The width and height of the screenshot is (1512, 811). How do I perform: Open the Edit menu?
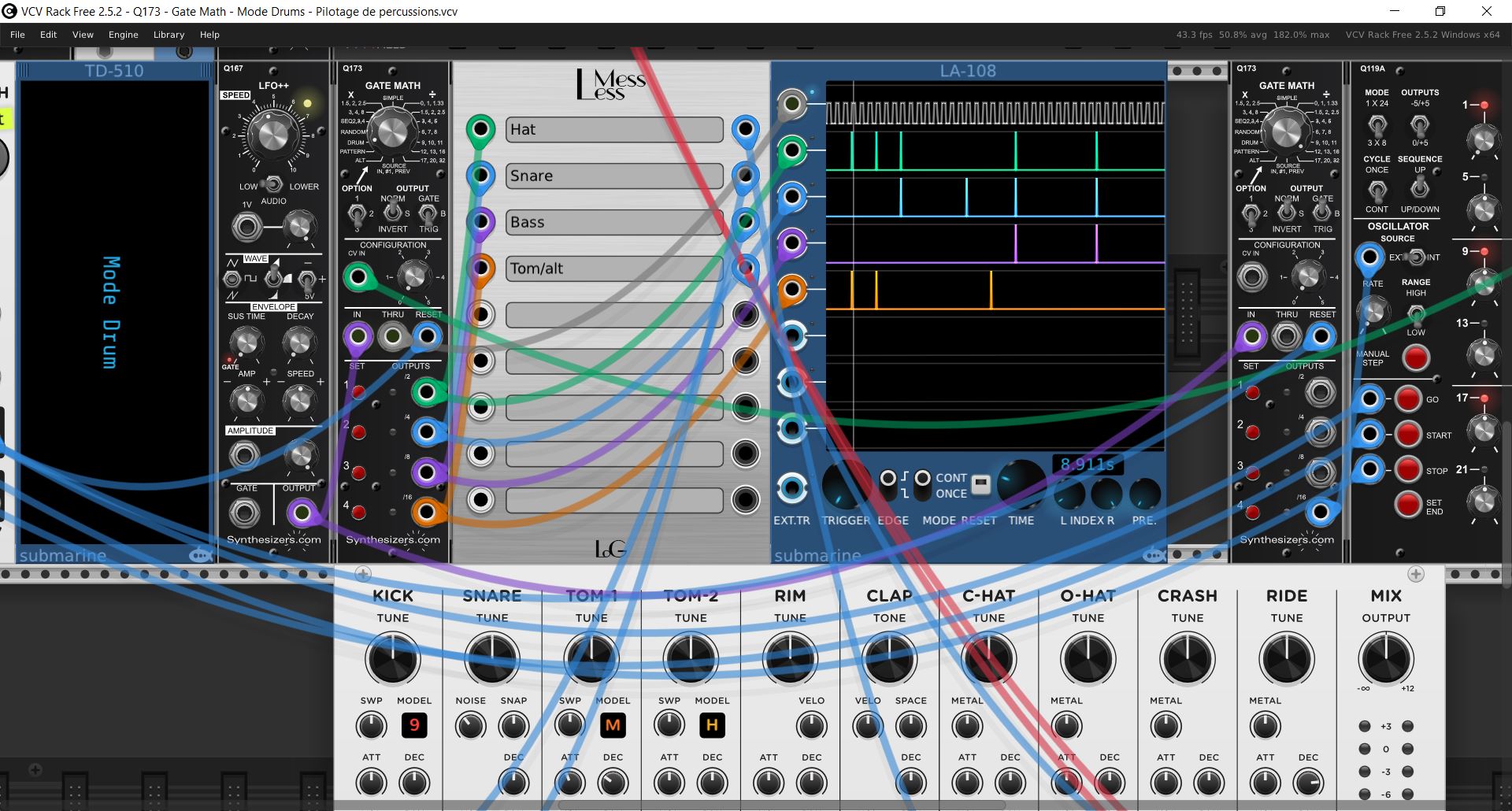click(49, 35)
